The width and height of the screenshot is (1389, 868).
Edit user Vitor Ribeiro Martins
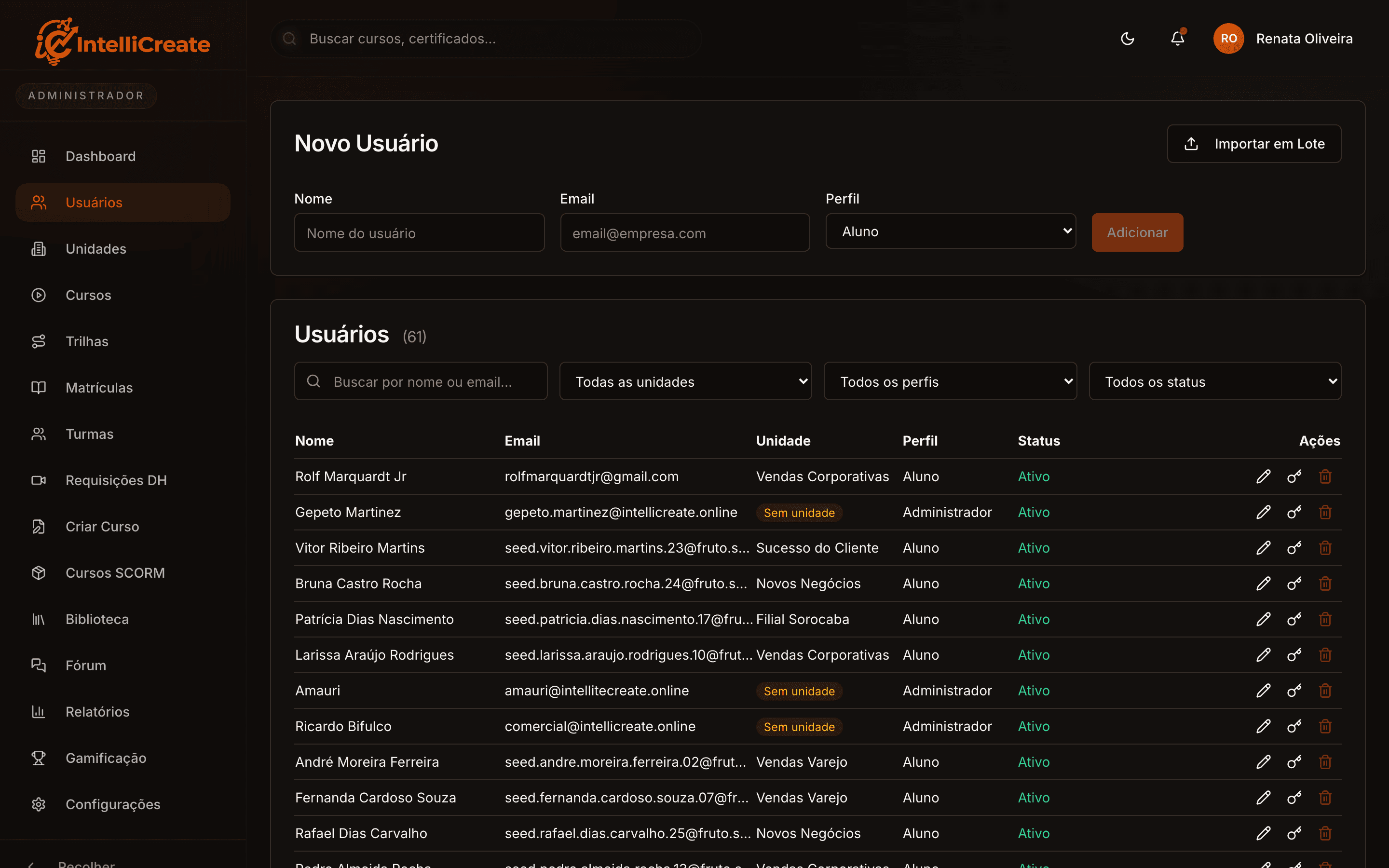[1263, 548]
